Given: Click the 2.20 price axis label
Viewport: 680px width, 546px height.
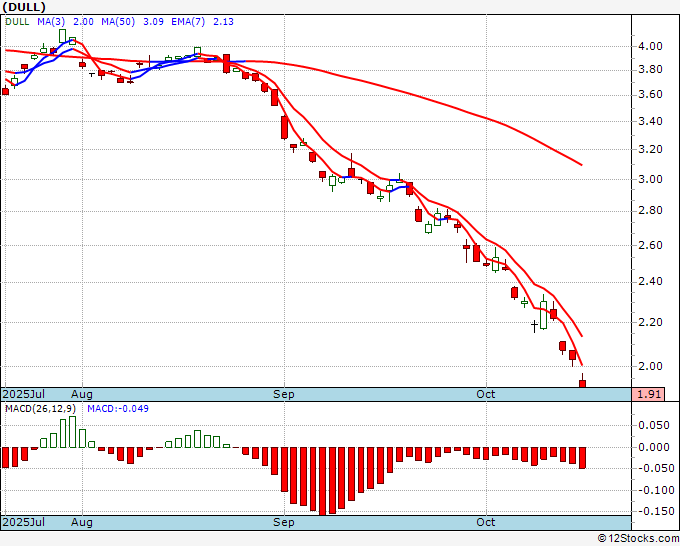Looking at the screenshot, I should click(x=650, y=322).
